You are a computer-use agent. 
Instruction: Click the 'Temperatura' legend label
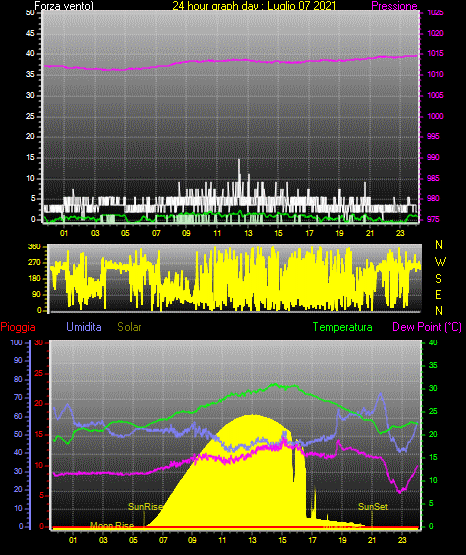[342, 327]
